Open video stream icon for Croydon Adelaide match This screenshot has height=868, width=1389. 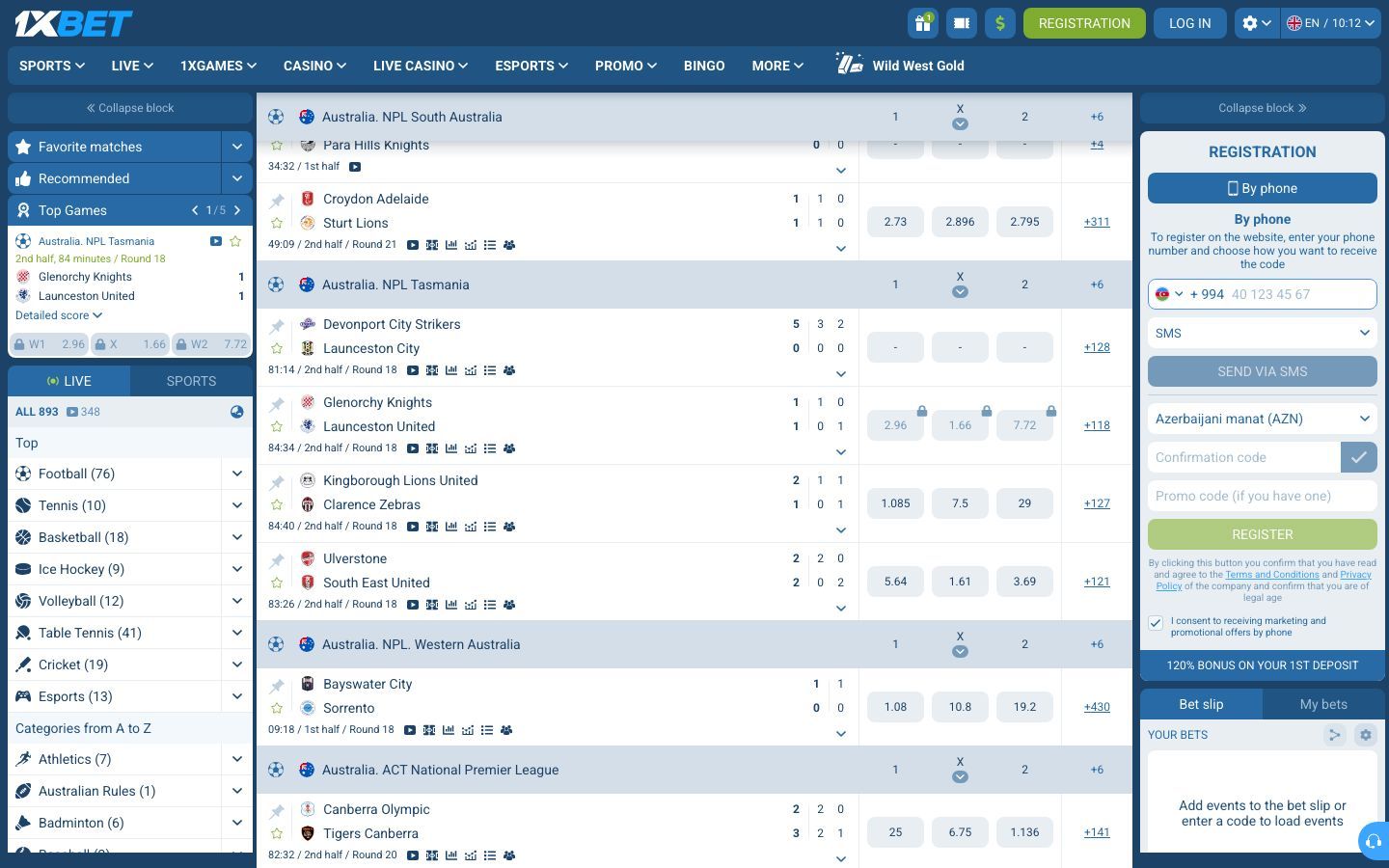coord(413,245)
